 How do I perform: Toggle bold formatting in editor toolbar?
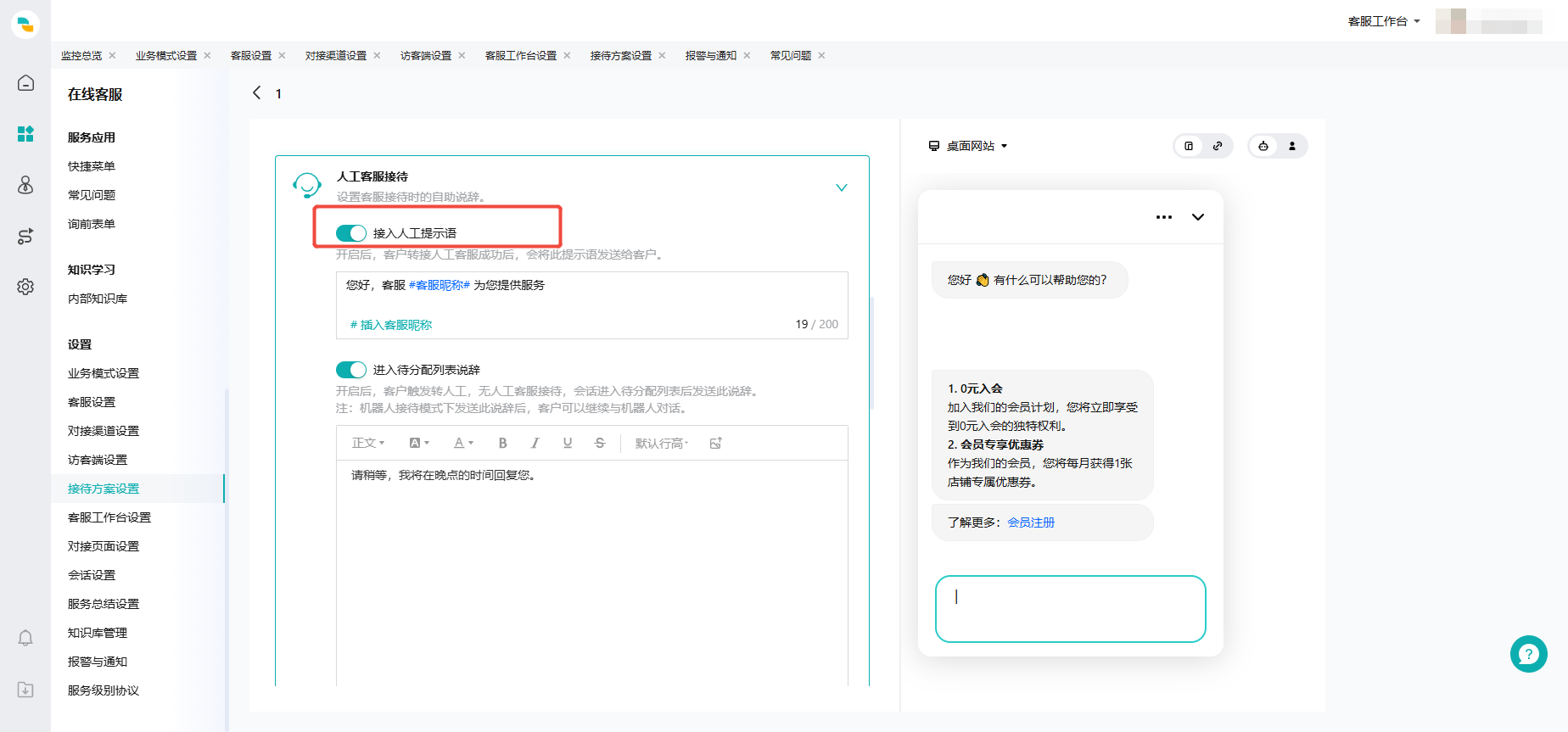[x=502, y=443]
